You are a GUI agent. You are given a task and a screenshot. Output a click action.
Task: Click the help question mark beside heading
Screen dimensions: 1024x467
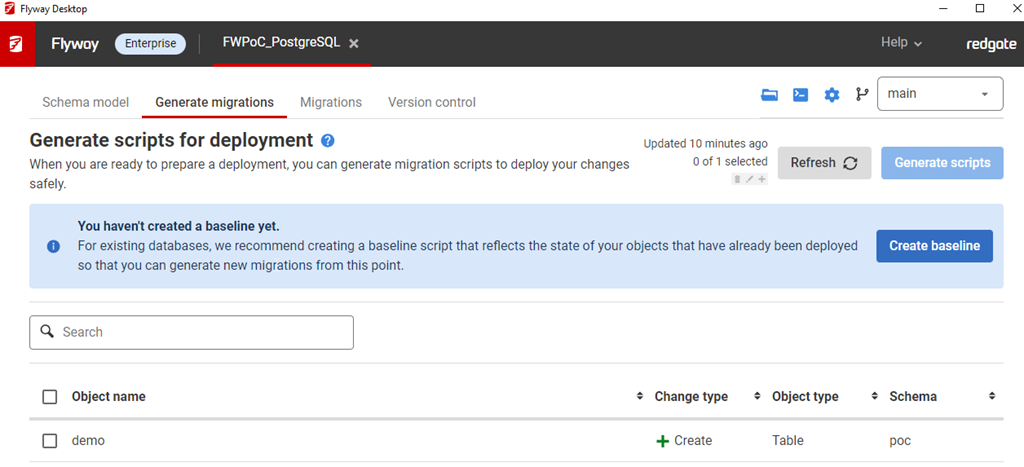click(328, 141)
